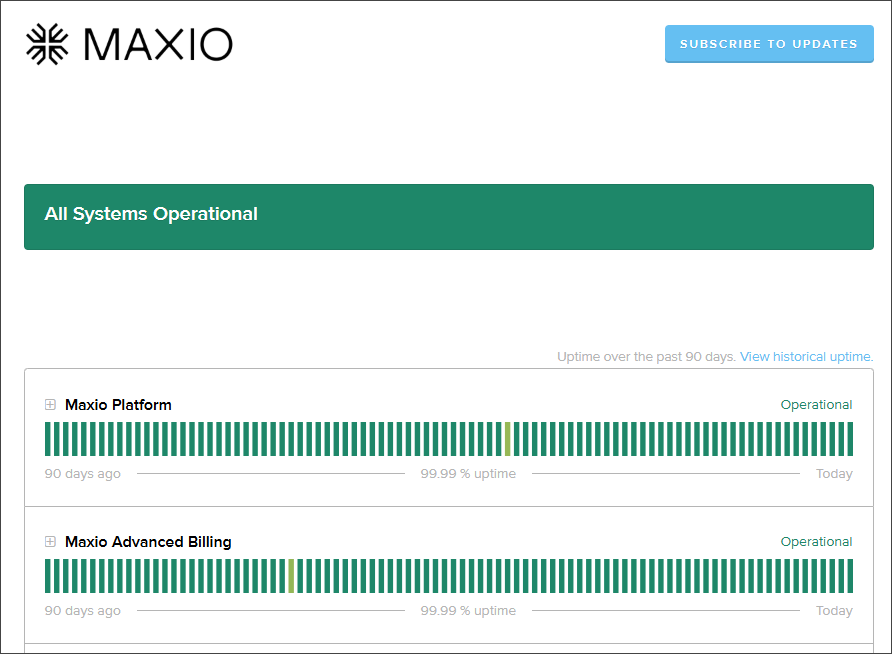This screenshot has height=654, width=892.
Task: Click the Maxio logo in the header
Action: pyautogui.click(x=129, y=44)
